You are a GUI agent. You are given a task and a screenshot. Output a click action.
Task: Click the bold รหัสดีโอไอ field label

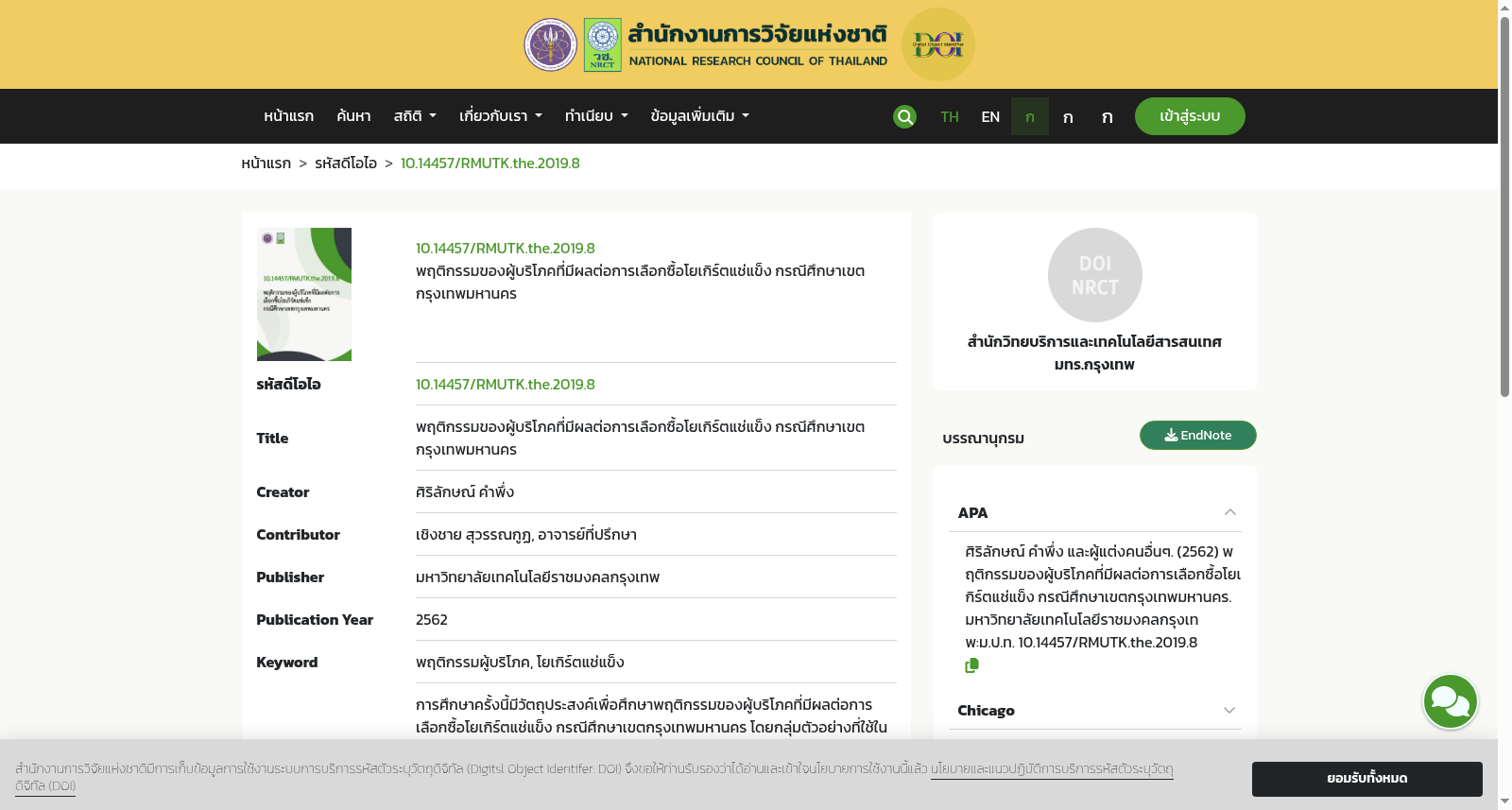tap(288, 384)
